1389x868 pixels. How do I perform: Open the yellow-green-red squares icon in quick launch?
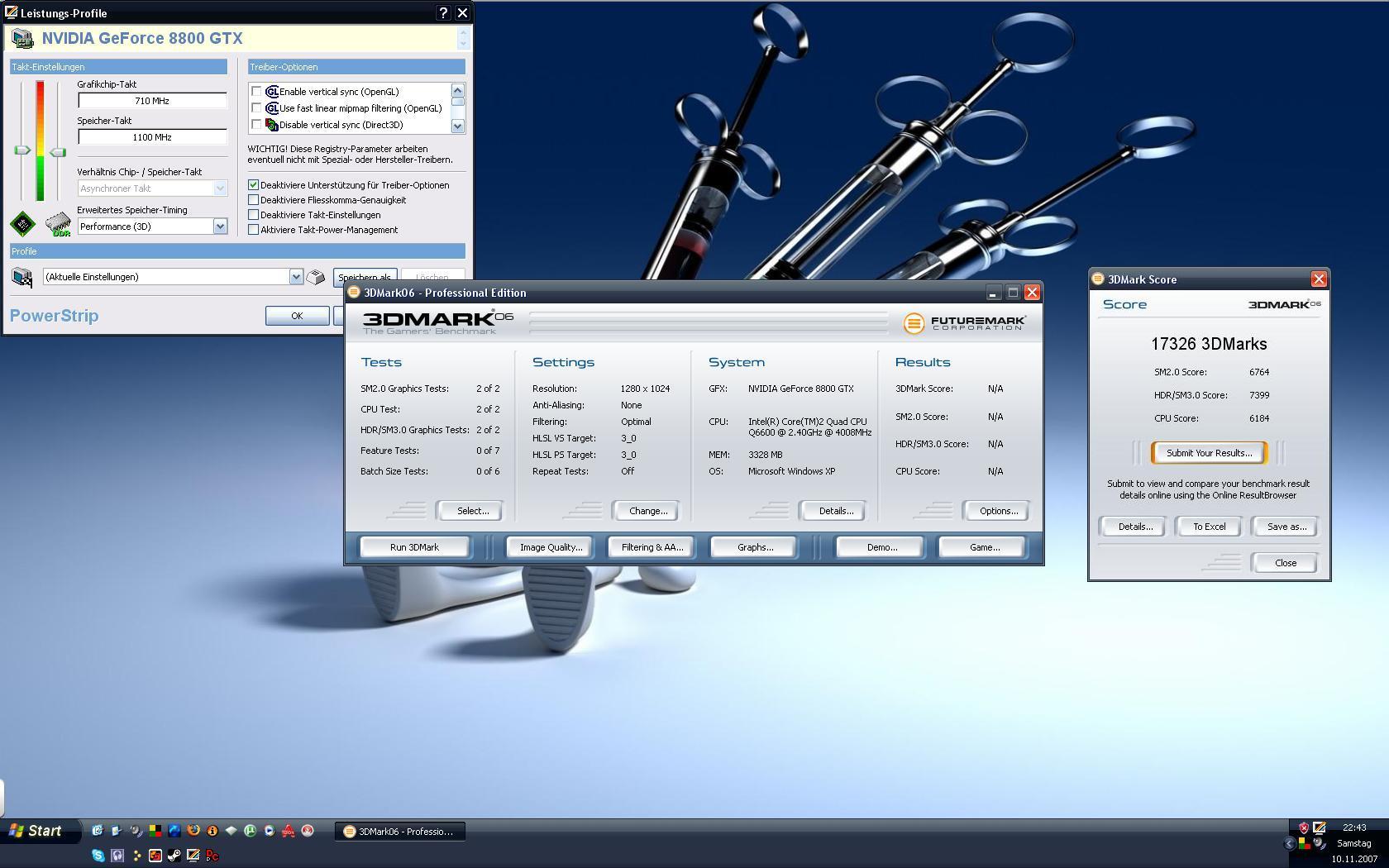tap(155, 830)
